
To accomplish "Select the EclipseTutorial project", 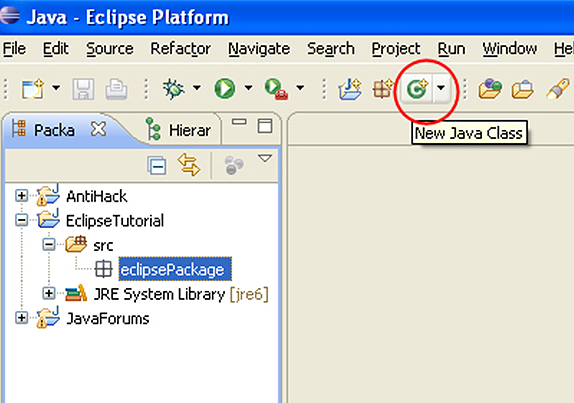I will (x=115, y=221).
